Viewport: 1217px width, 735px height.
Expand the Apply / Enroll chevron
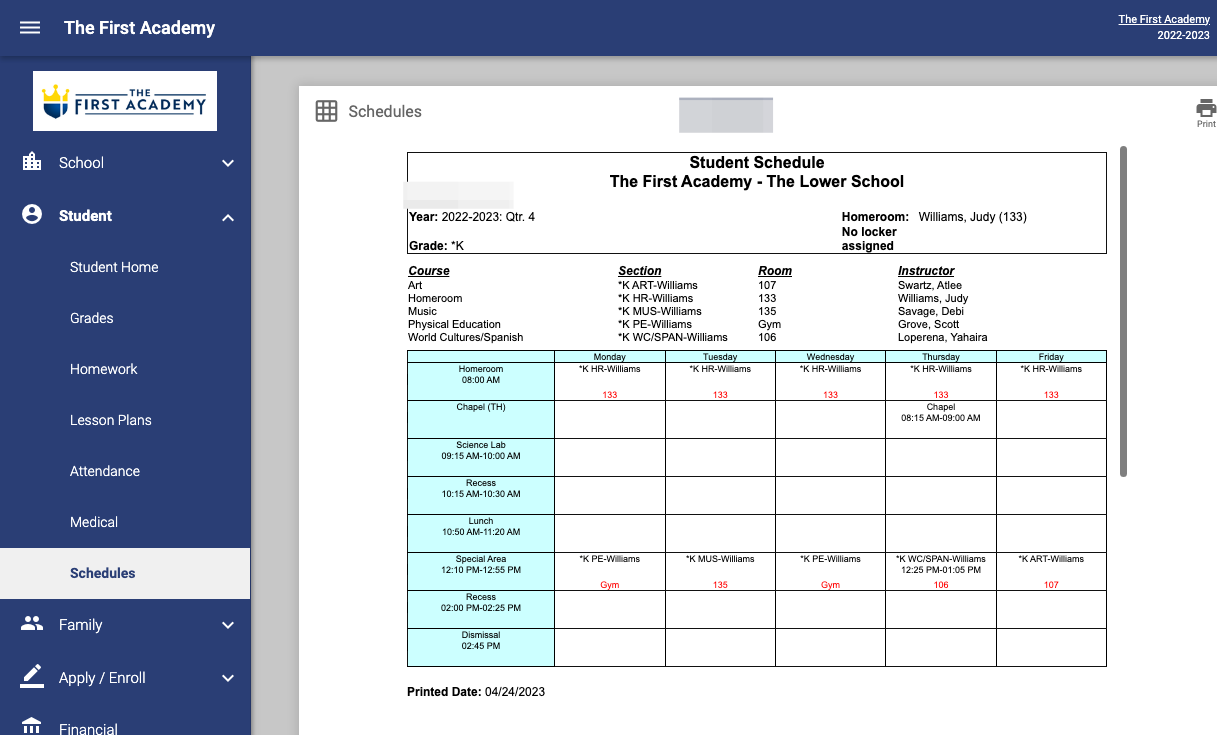228,678
